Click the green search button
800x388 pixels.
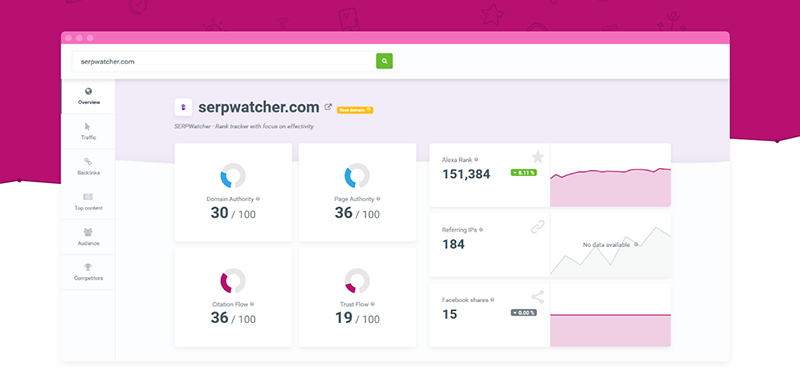pos(384,61)
